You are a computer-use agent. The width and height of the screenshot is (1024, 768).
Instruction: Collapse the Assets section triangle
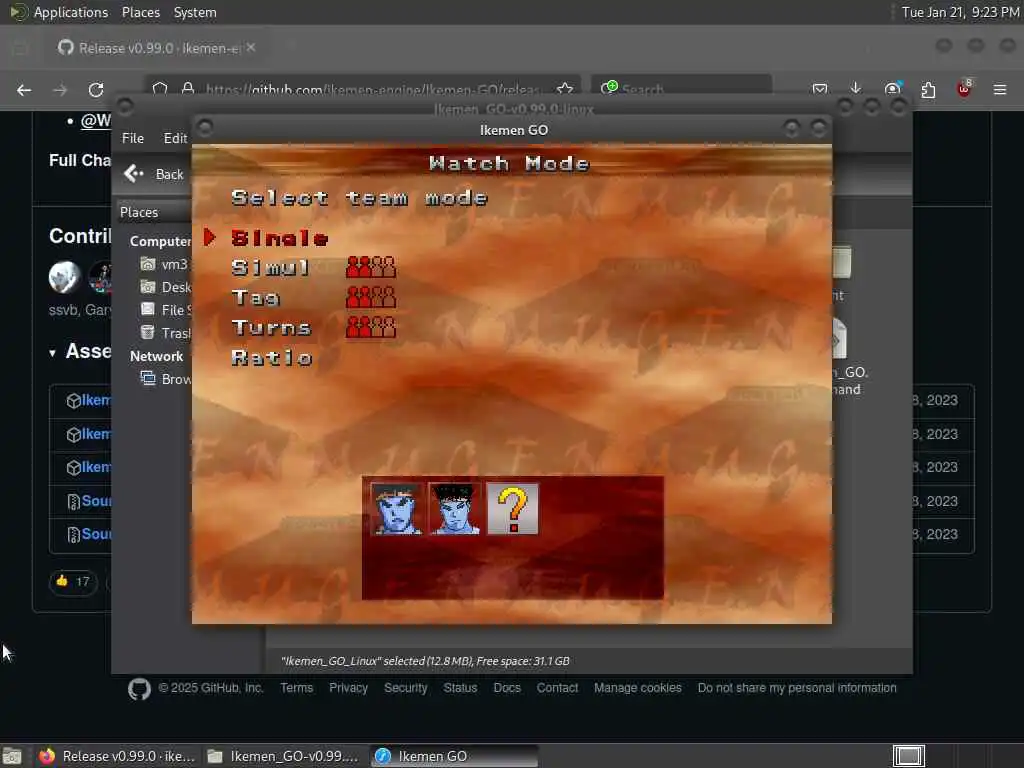52,353
